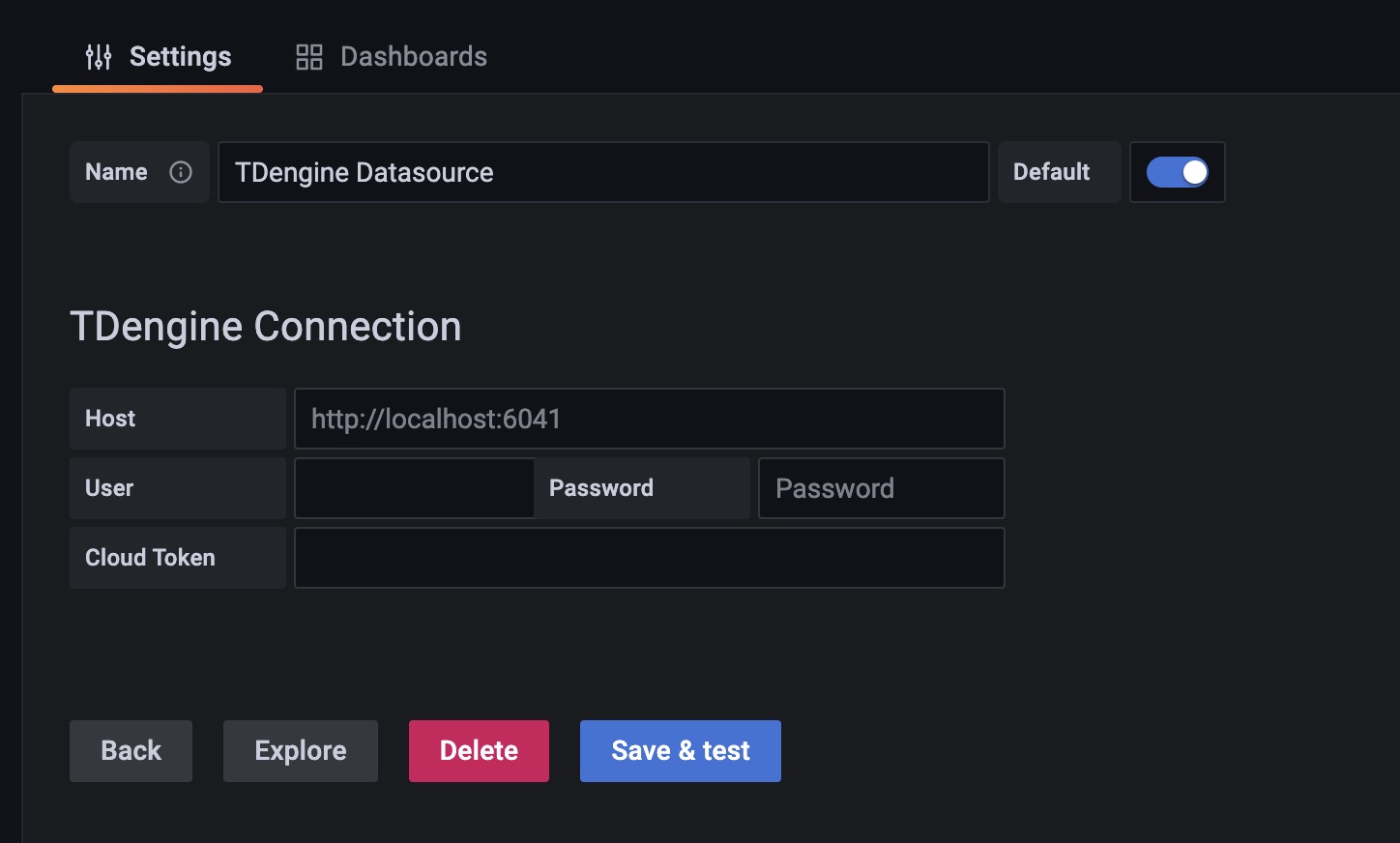This screenshot has height=843, width=1400.
Task: Click the info icon next to Name
Action: 181,172
